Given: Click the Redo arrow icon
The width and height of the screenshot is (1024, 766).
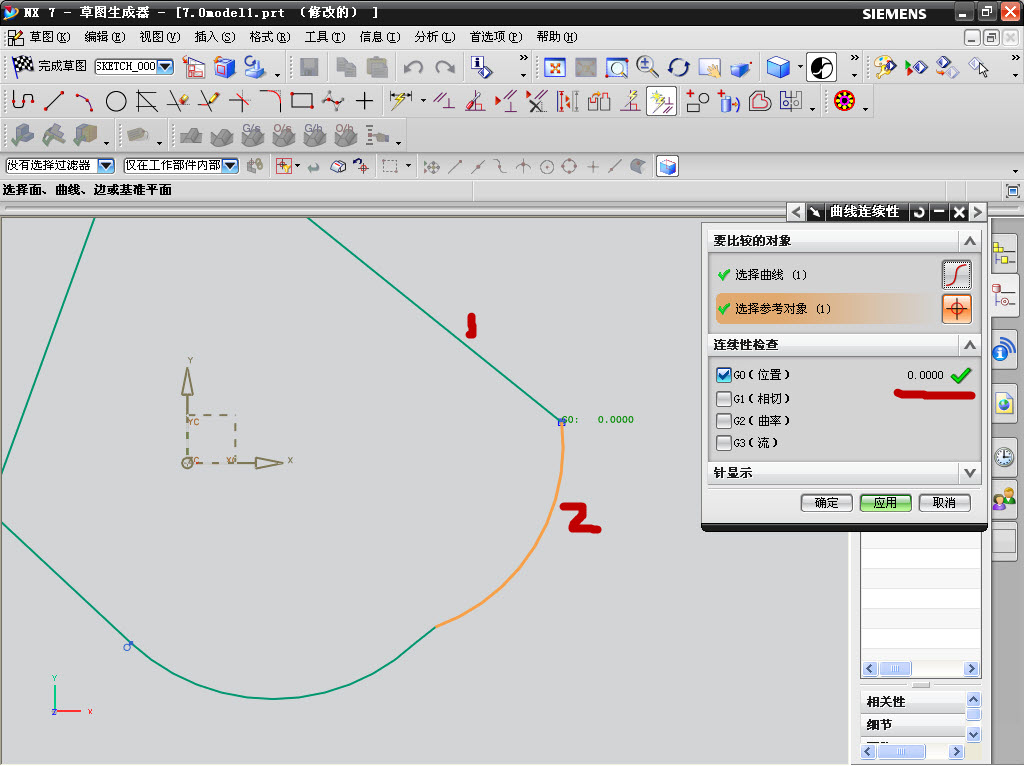Looking at the screenshot, I should point(445,67).
